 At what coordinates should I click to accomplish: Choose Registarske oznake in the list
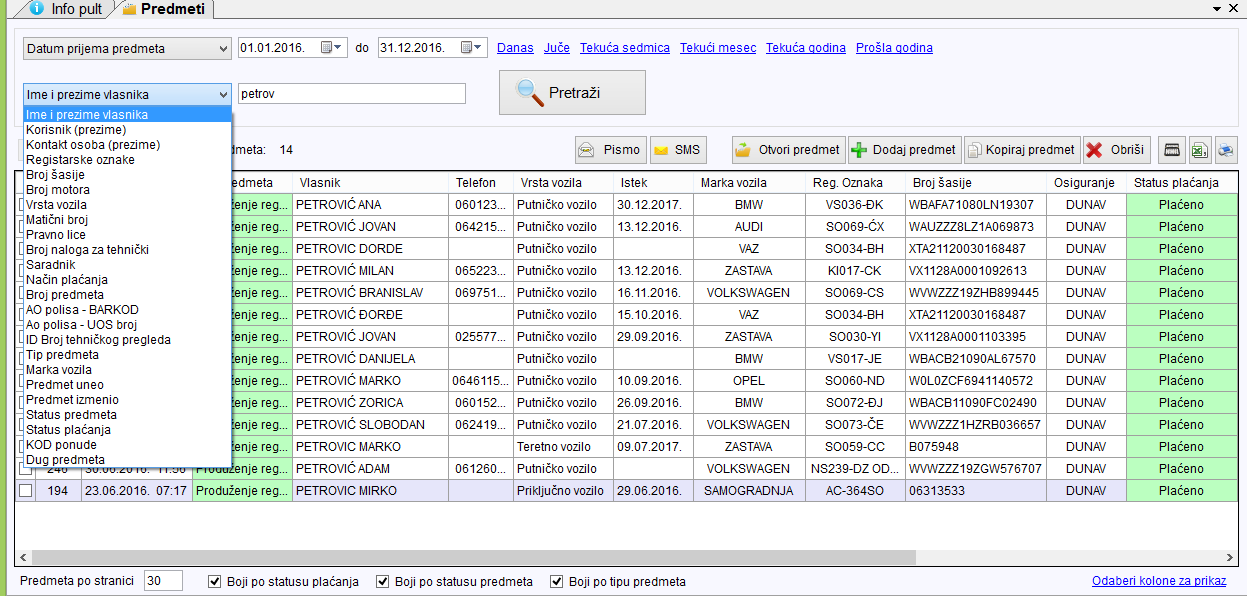point(127,160)
